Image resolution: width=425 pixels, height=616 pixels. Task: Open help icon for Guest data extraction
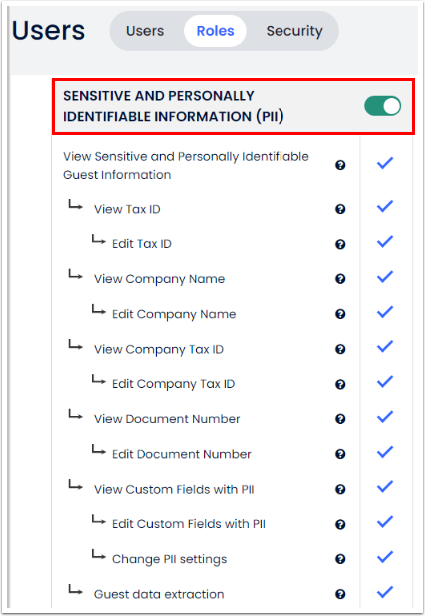pyautogui.click(x=340, y=594)
